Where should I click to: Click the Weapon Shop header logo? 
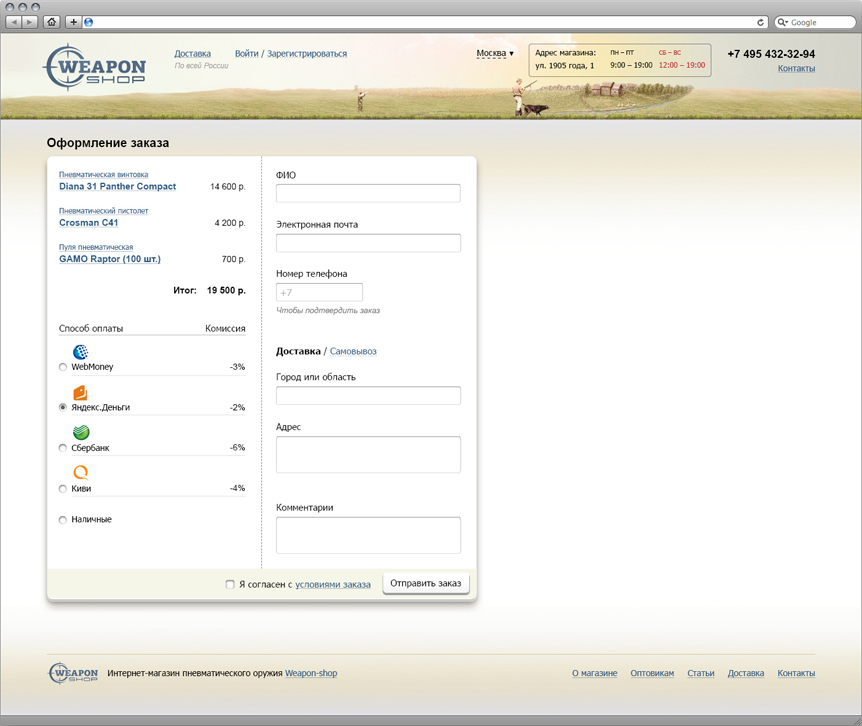[x=95, y=67]
